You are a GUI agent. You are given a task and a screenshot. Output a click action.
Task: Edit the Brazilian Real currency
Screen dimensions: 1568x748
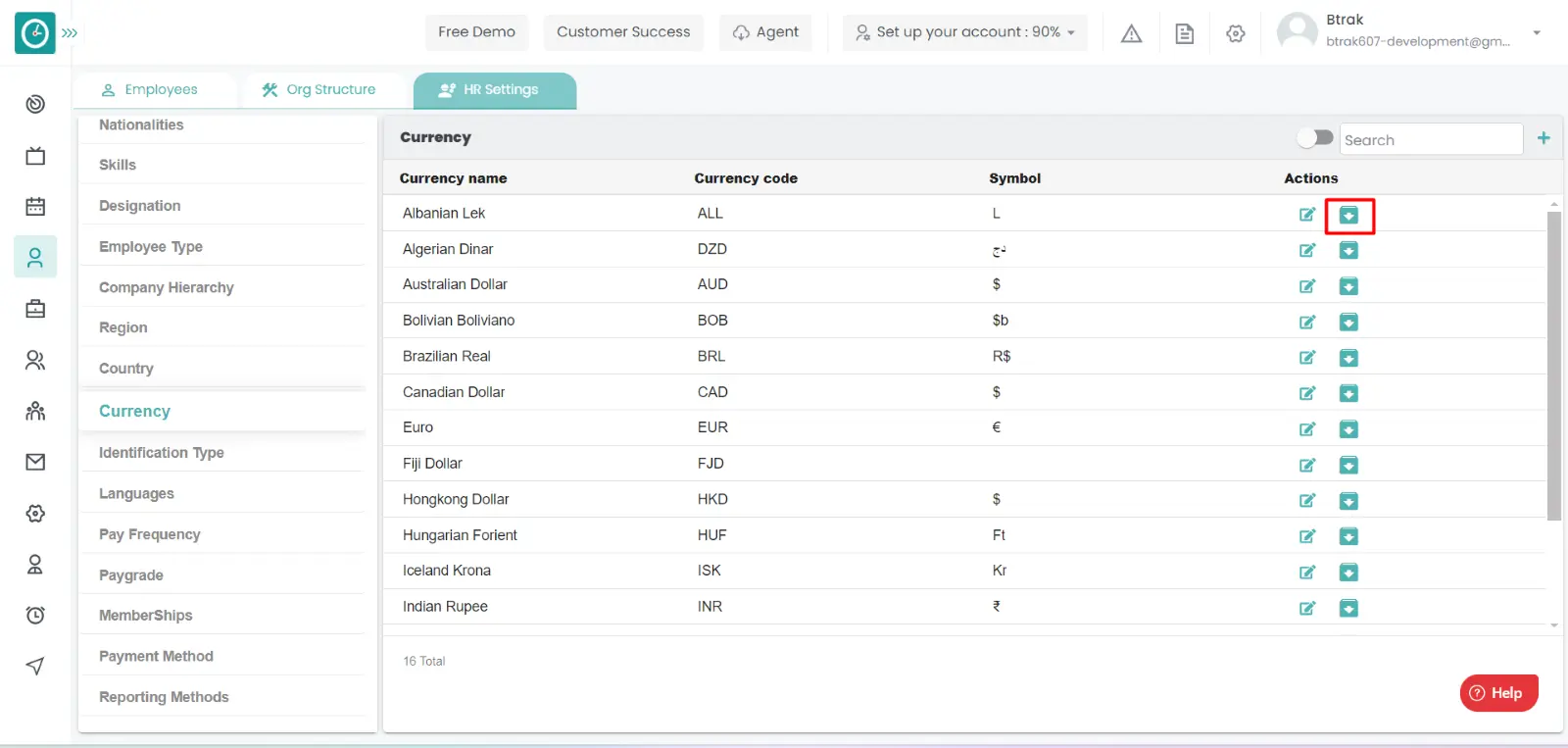[x=1306, y=358]
